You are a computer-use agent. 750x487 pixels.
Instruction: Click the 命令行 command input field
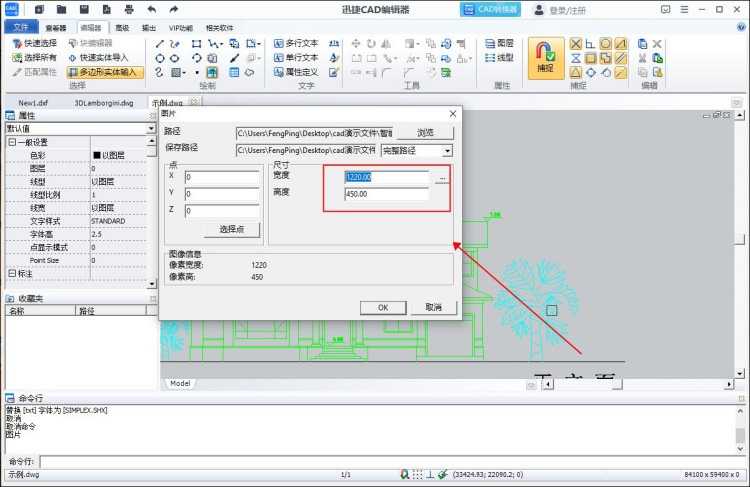pos(393,462)
